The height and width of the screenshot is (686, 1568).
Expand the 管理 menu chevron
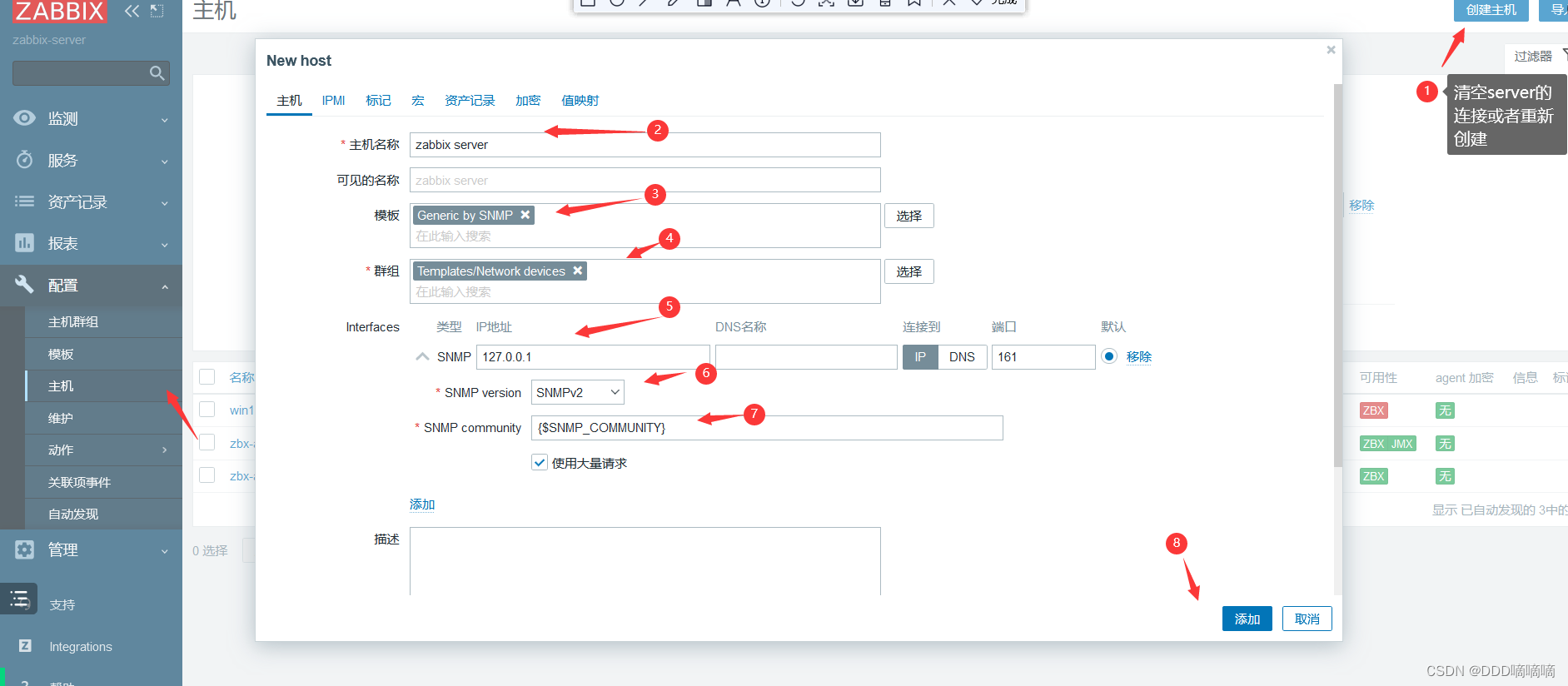point(165,551)
